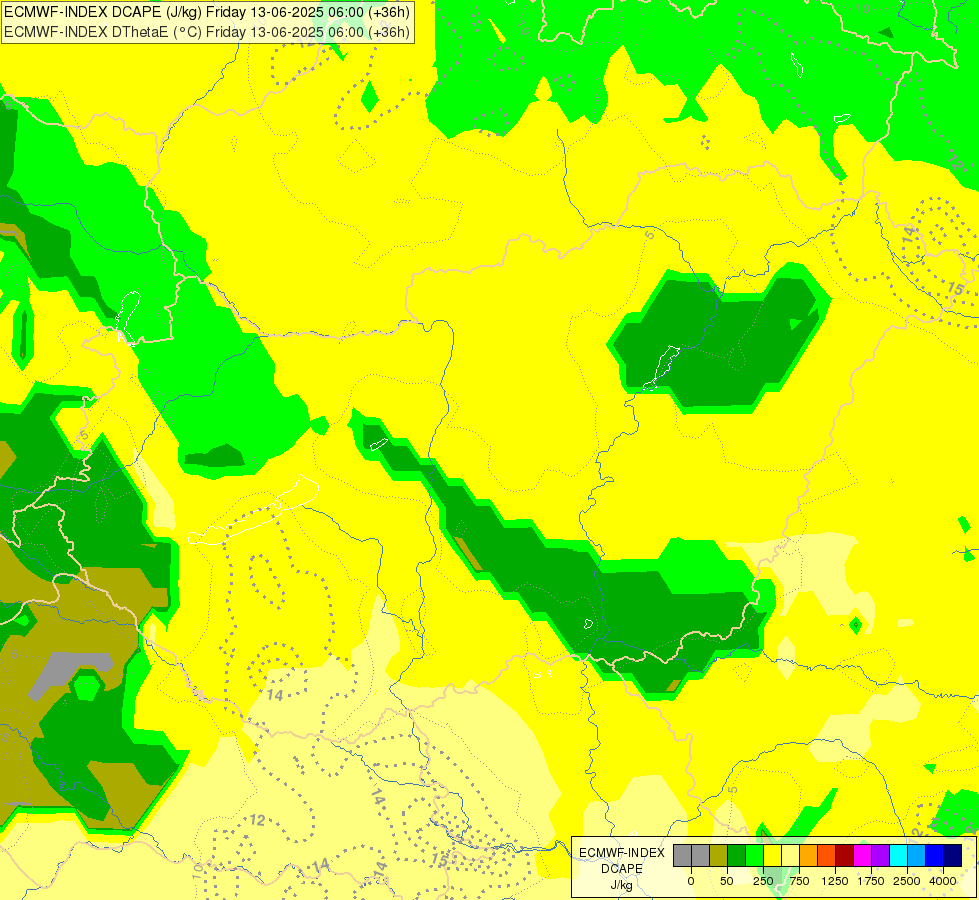The width and height of the screenshot is (979, 900).
Task: Click the gray swatch between 0 and 50
Action: click(x=701, y=855)
